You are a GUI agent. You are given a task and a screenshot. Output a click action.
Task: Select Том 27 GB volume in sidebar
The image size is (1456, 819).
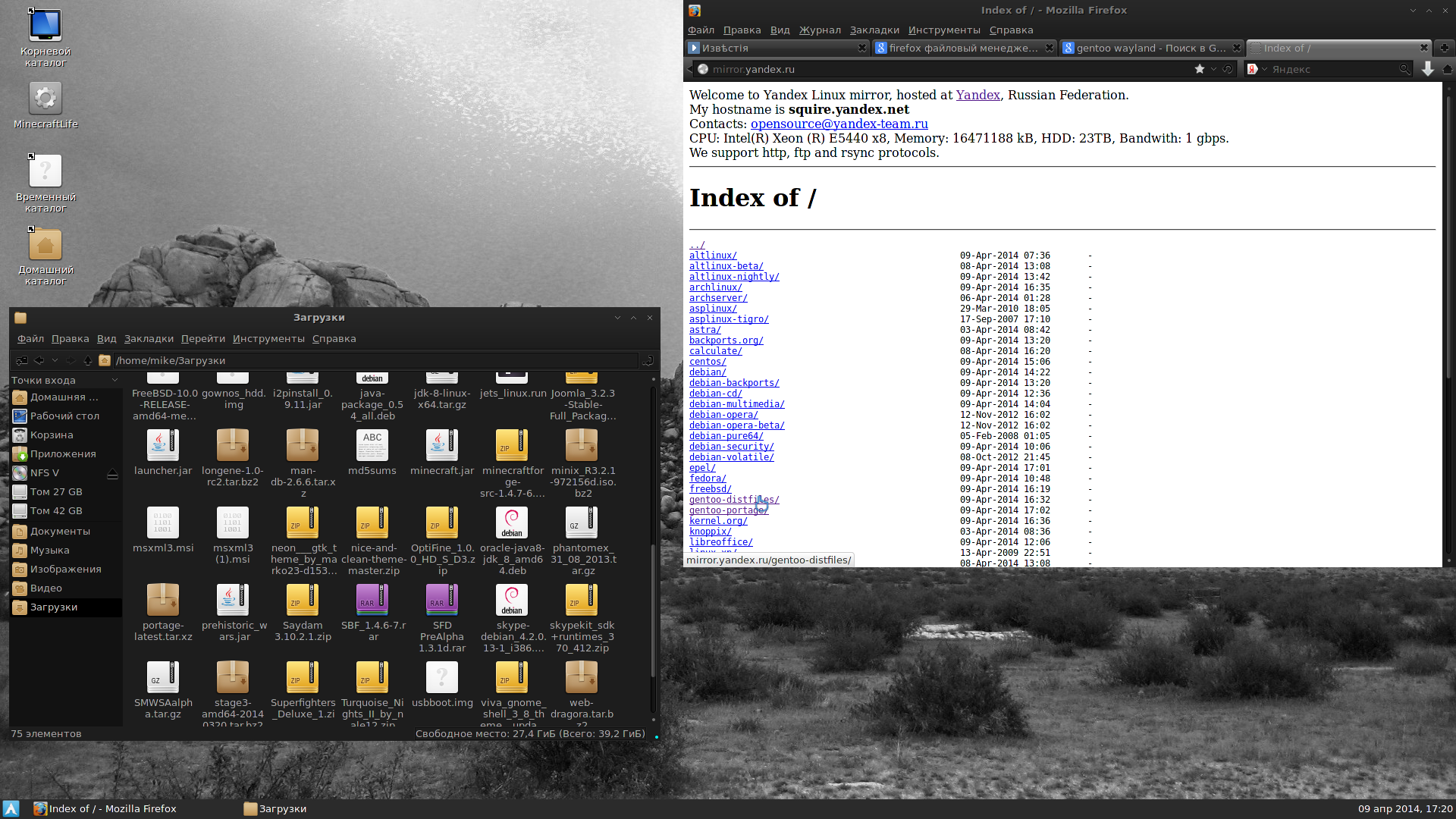click(x=65, y=491)
